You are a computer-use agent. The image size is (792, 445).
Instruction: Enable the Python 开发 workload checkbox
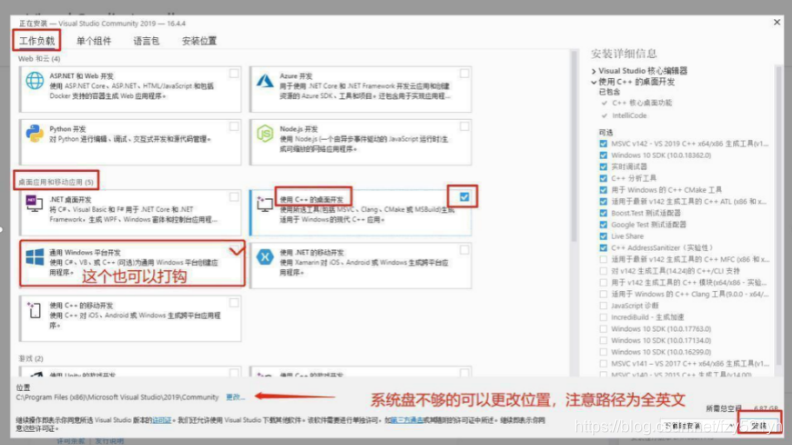pyautogui.click(x=234, y=127)
